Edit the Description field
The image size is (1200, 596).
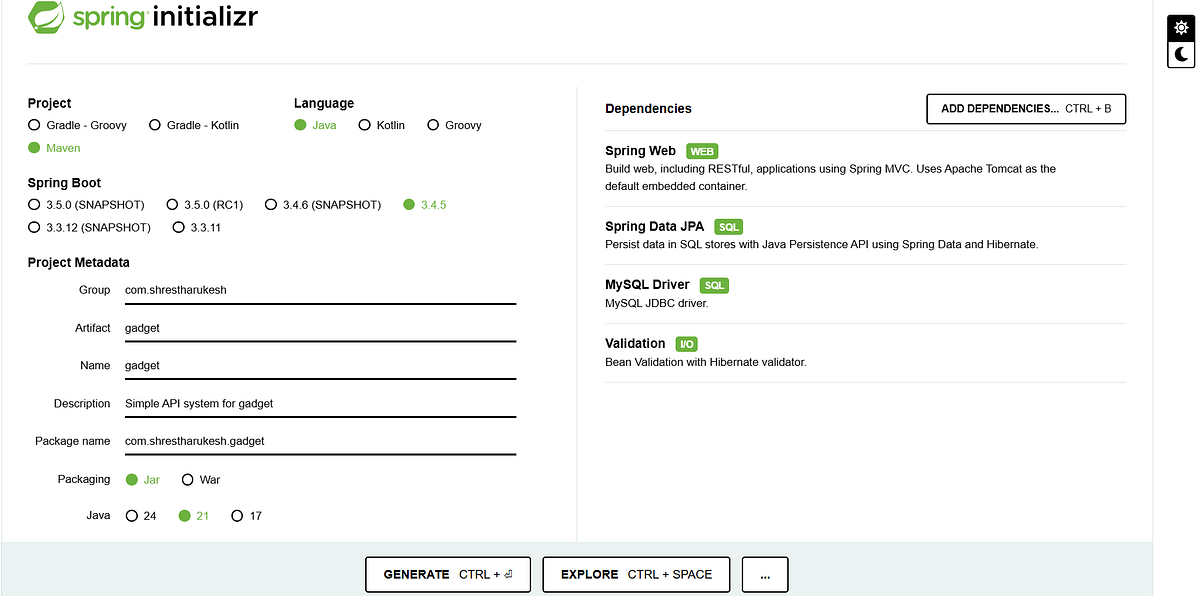click(320, 404)
